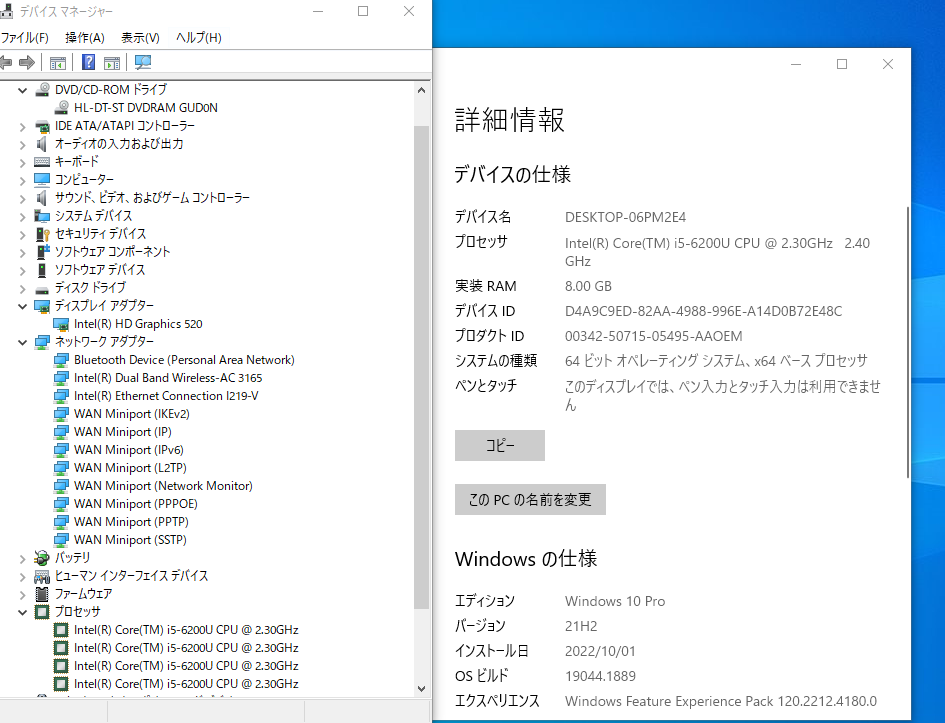Click the プロセッサ category icon
945x723 pixels.
click(42, 612)
